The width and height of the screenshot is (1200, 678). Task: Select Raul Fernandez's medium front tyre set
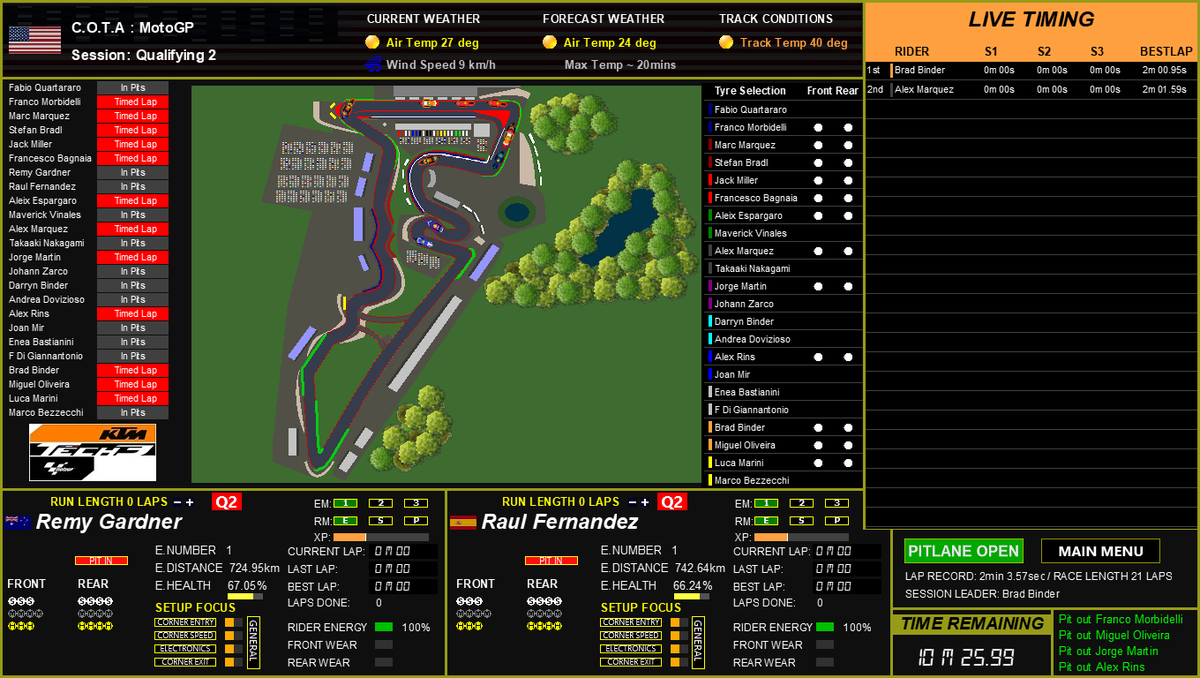pyautogui.click(x=474, y=613)
